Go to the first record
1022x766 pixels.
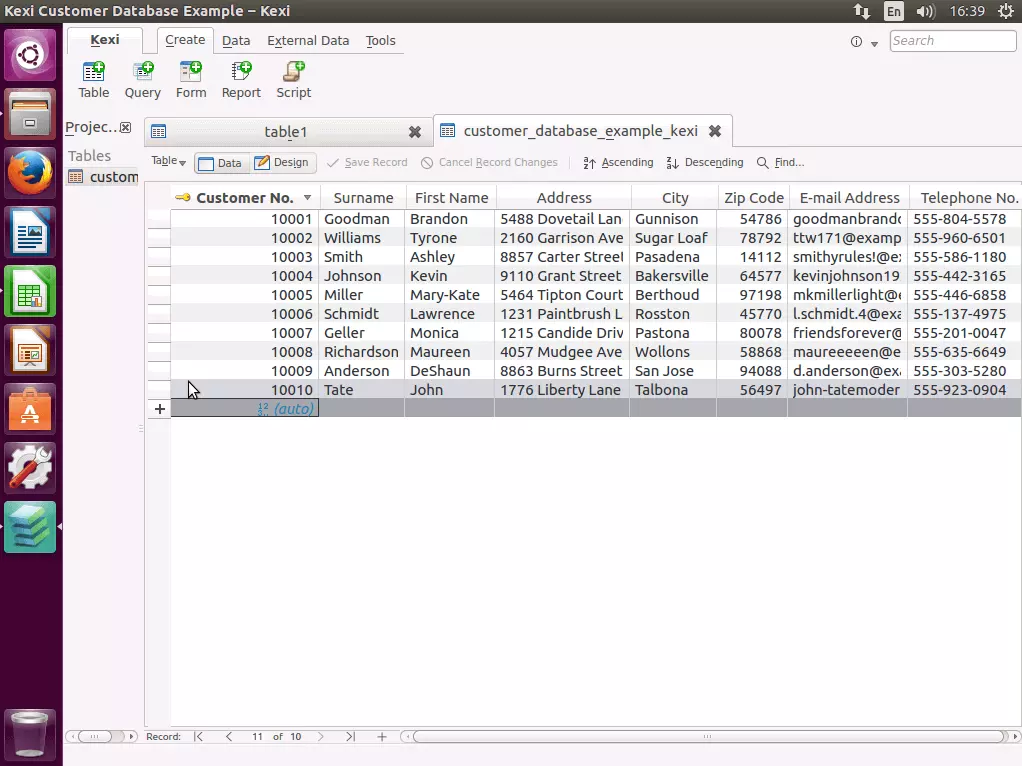coord(199,737)
